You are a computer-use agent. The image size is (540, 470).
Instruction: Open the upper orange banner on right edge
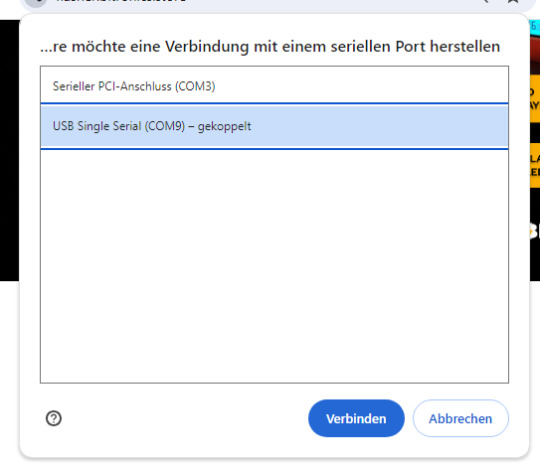click(x=535, y=98)
